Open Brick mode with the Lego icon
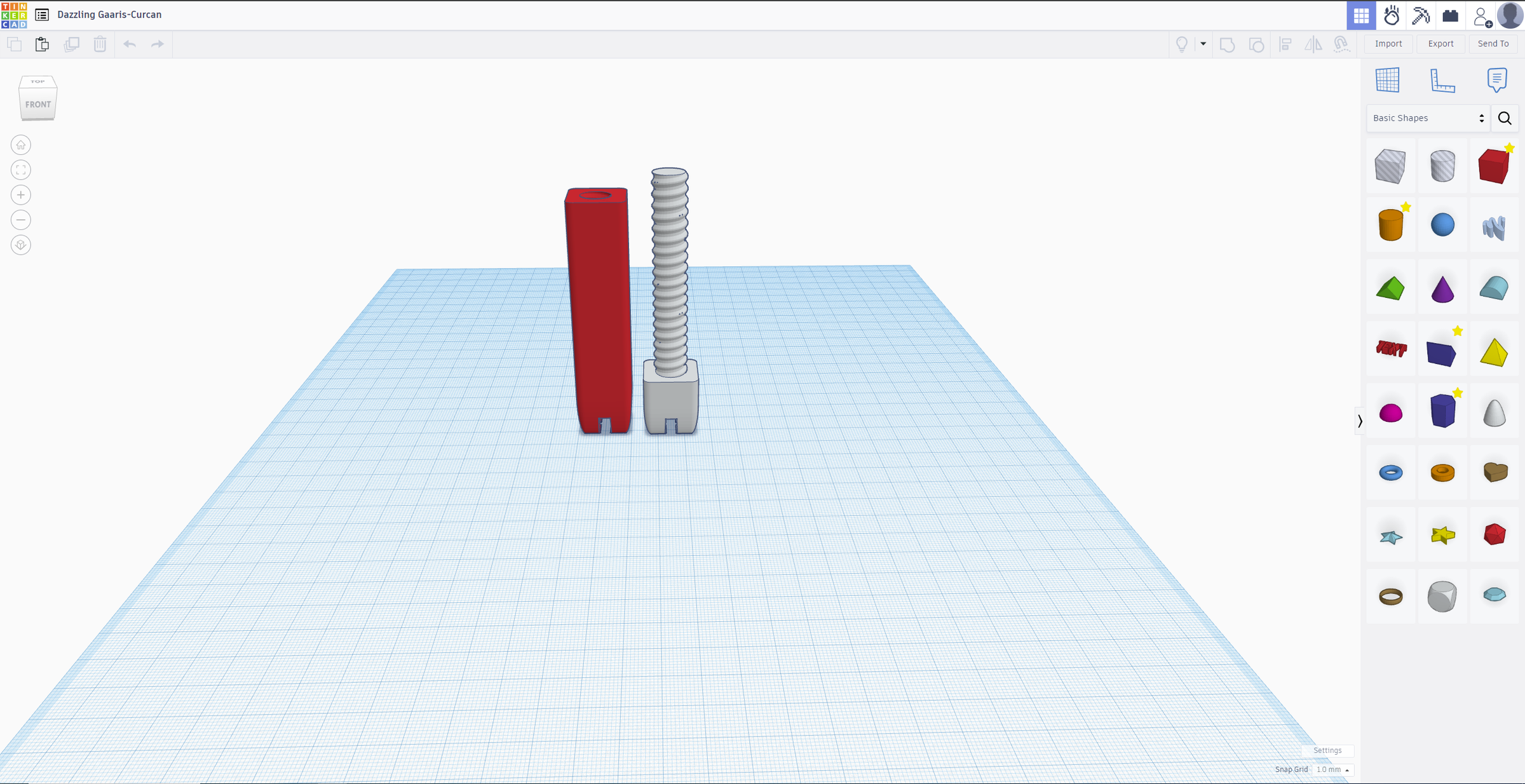1525x784 pixels. pos(1450,15)
